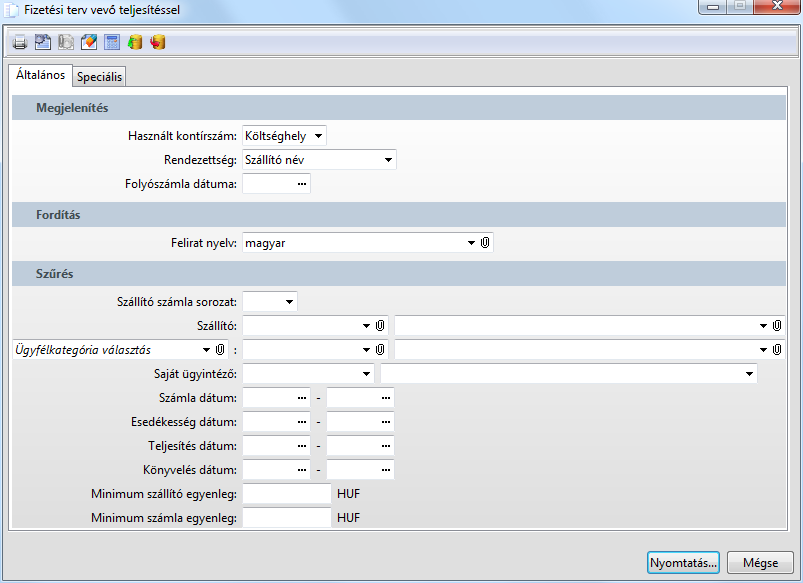Viewport: 803px width, 583px height.
Task: Expand the middle combo in the Ügyfélkategória row
Action: [366, 350]
